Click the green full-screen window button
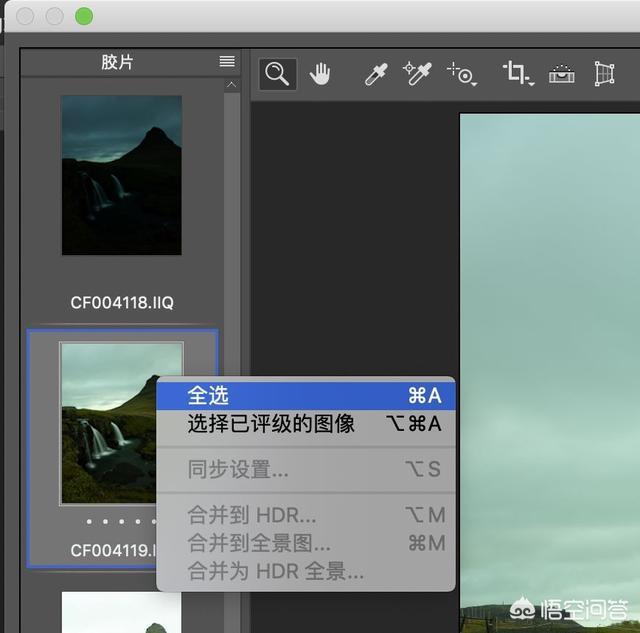Image resolution: width=640 pixels, height=633 pixels. tap(84, 16)
